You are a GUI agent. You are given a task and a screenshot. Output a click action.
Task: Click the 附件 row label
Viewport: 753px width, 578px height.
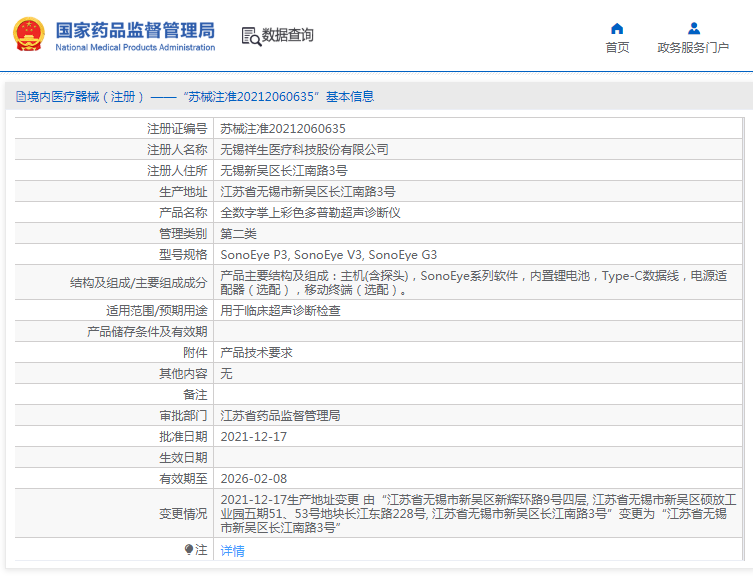(x=195, y=353)
